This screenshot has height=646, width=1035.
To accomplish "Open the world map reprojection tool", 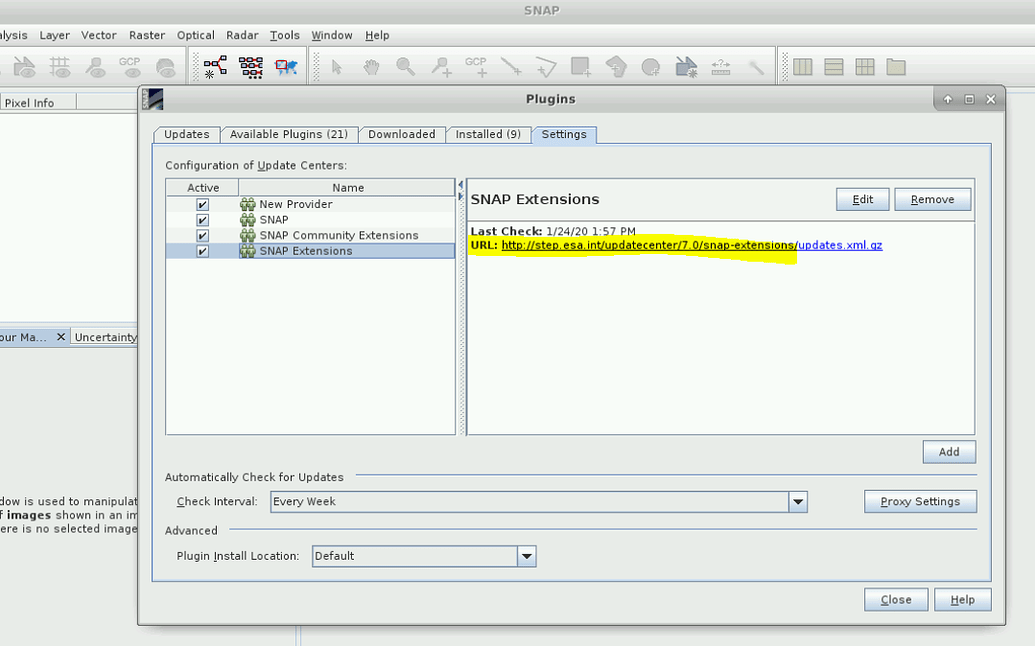I will coord(287,66).
